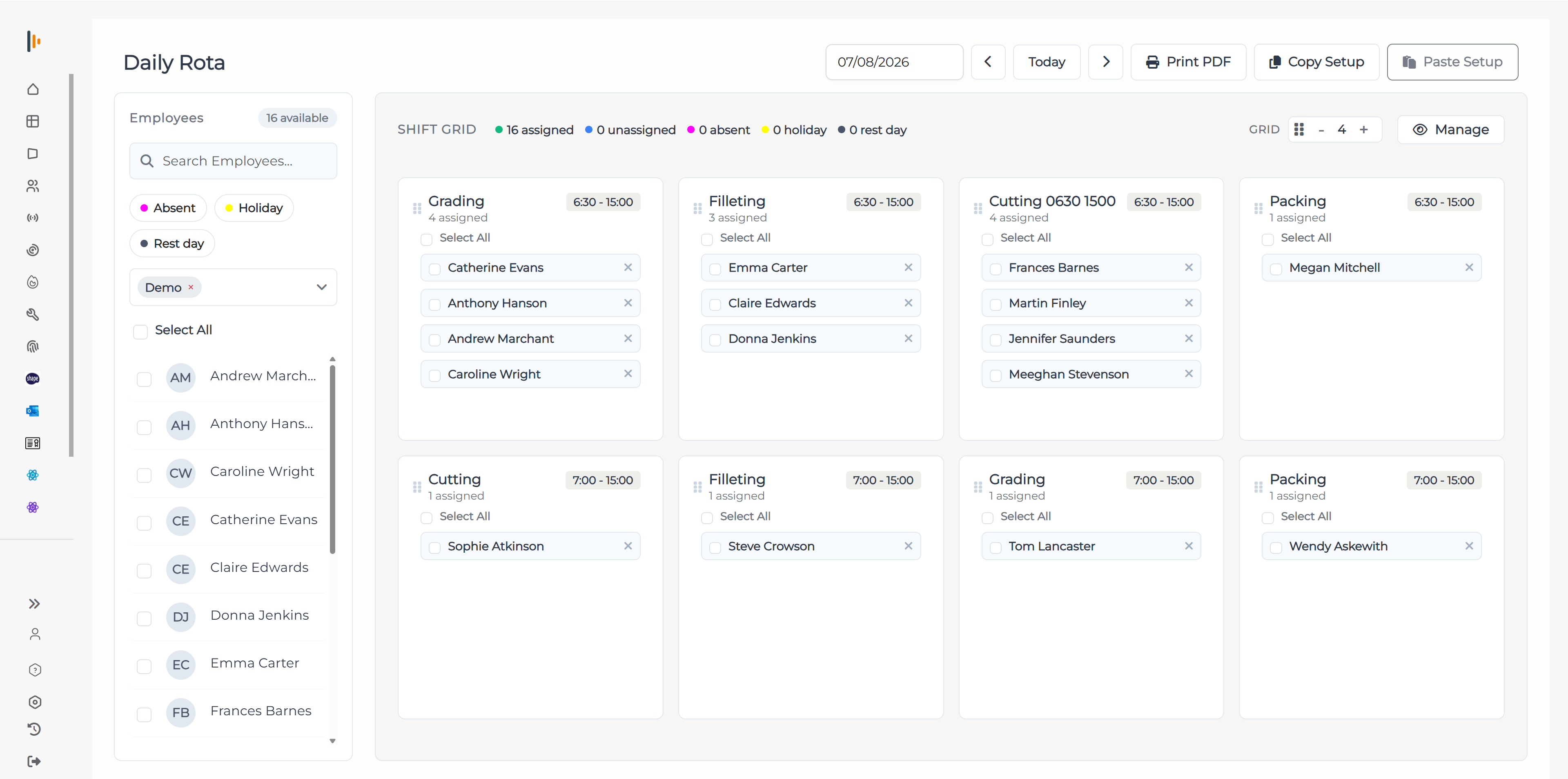This screenshot has width=1568, height=779.
Task: Open the Outlook icon in the sidebar
Action: click(x=33, y=411)
